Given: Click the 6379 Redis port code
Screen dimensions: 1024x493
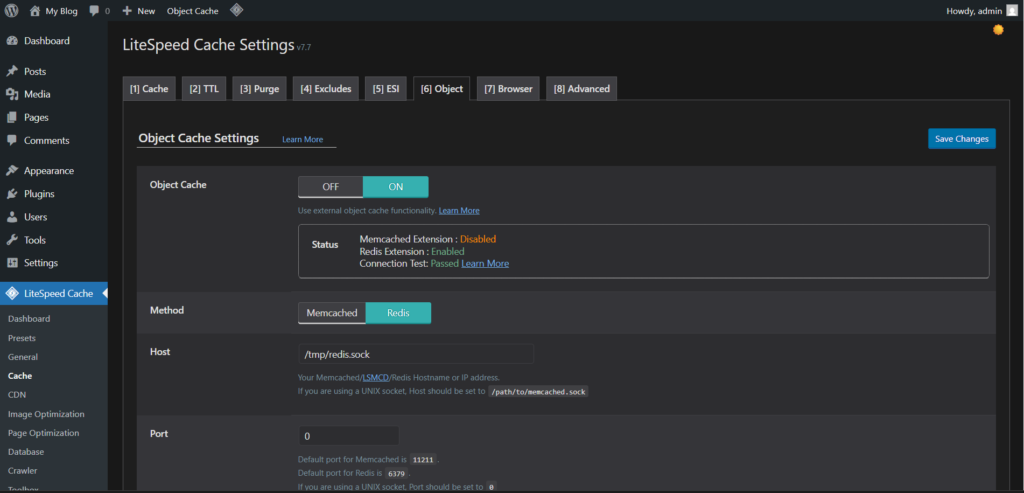Looking at the screenshot, I should coord(396,473).
